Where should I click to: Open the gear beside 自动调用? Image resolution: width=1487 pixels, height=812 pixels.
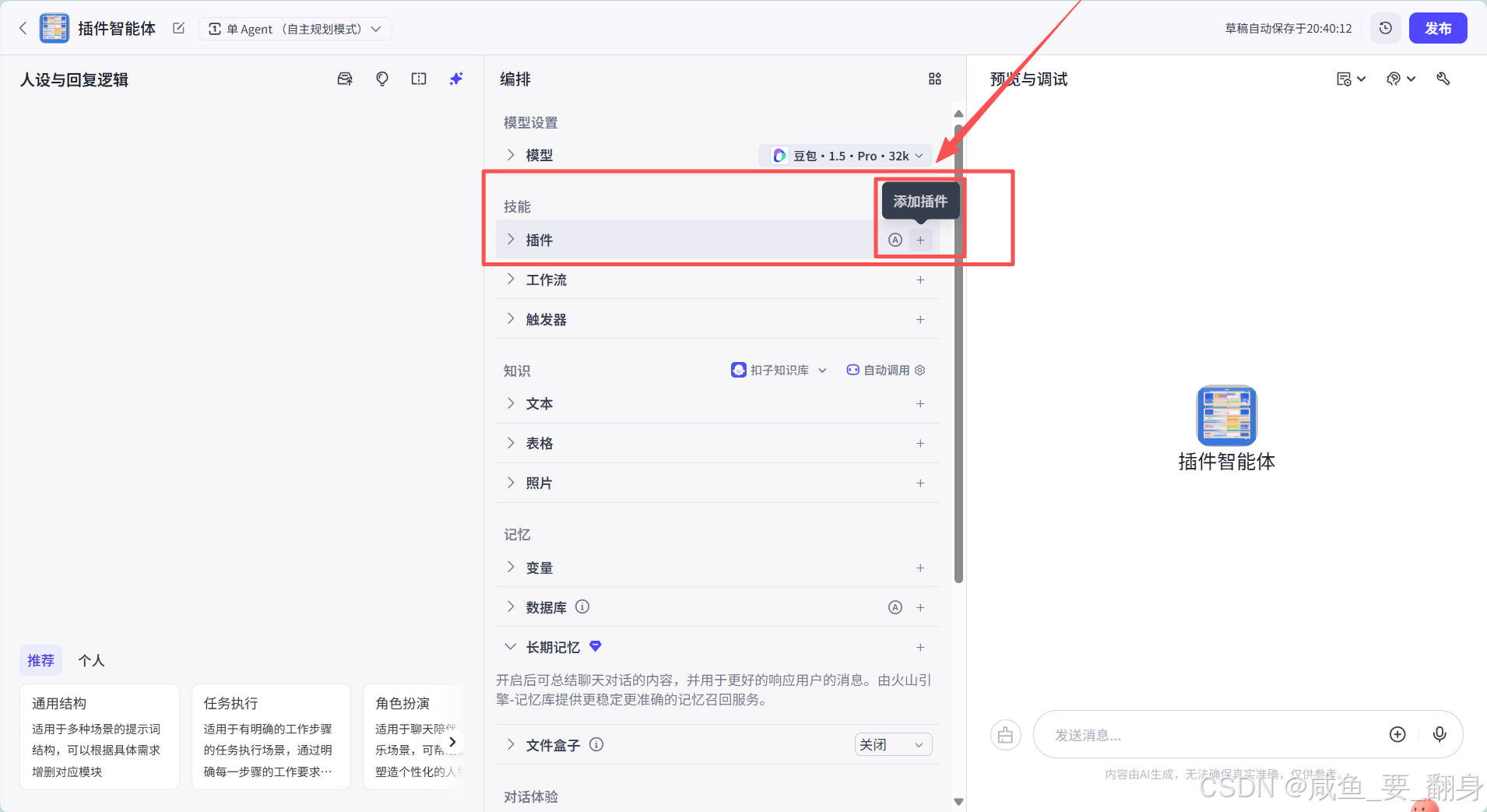pos(920,370)
